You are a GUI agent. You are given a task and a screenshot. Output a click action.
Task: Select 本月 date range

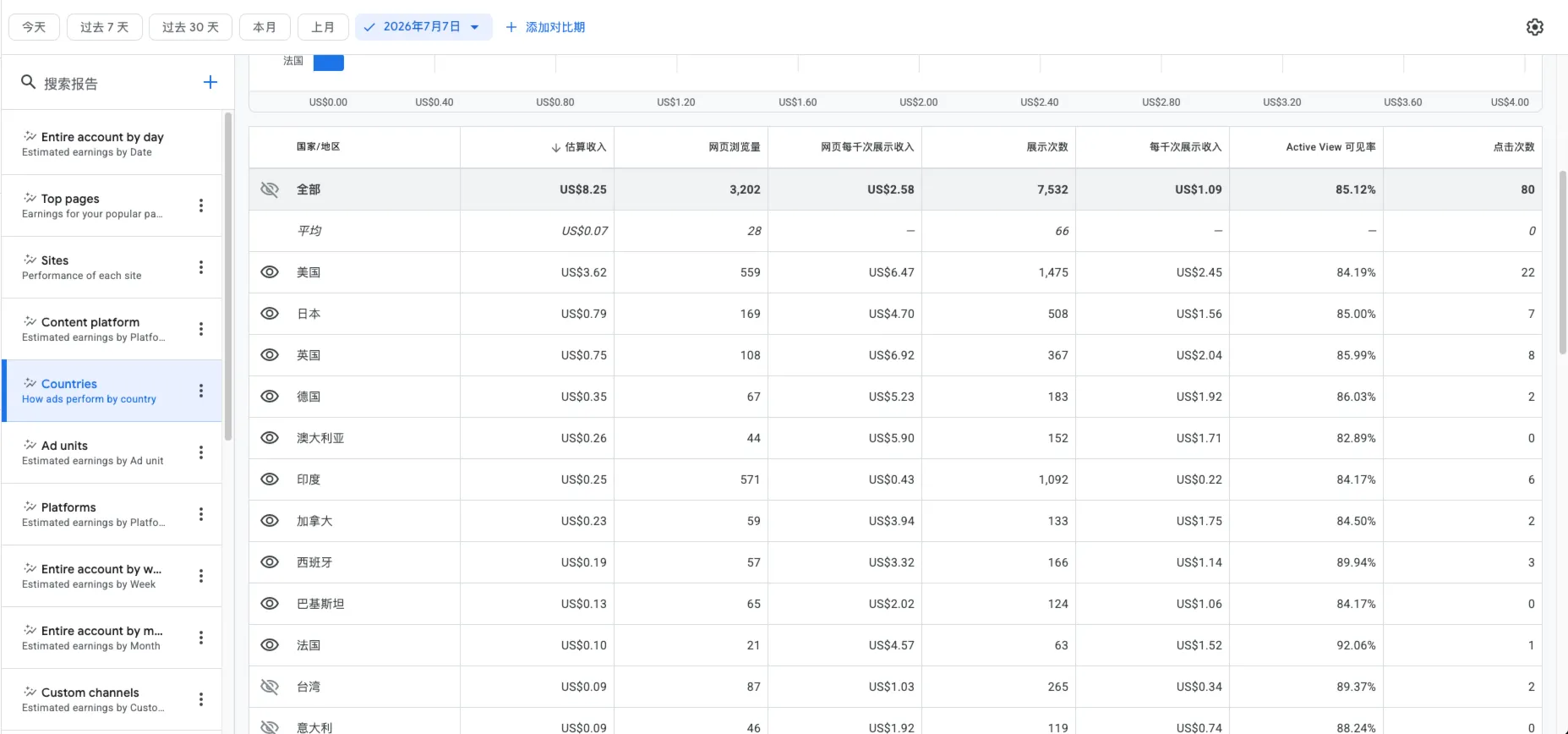265,27
